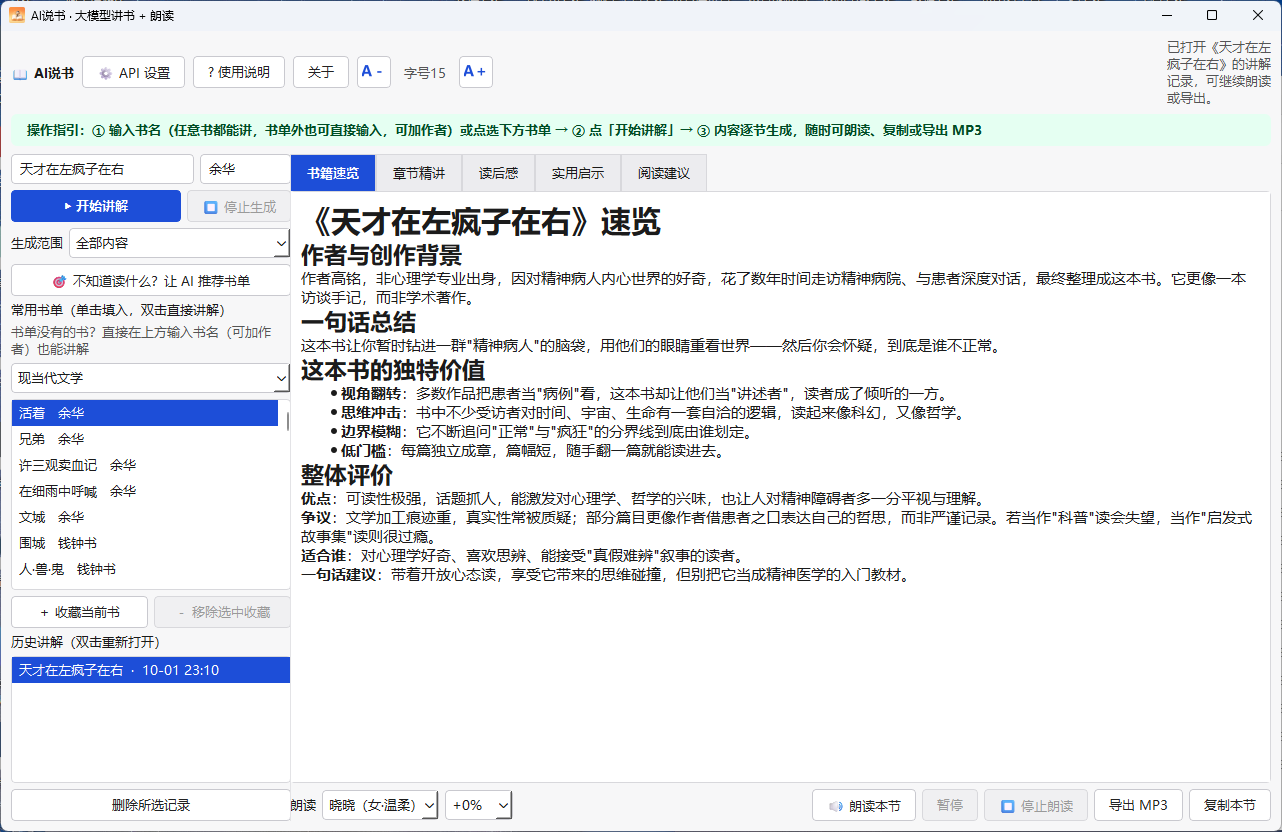This screenshot has height=832, width=1282.
Task: Click the AI 推荐书单 target button
Action: tap(151, 281)
